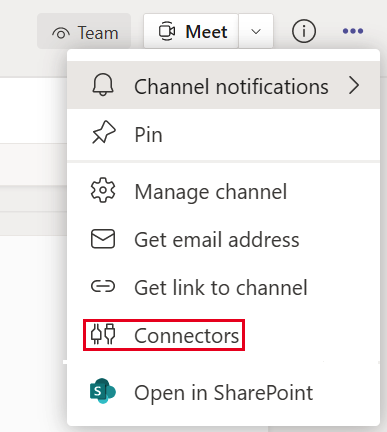The height and width of the screenshot is (432, 387).
Task: Expand Channel notifications chevron arrow
Action: point(354,86)
